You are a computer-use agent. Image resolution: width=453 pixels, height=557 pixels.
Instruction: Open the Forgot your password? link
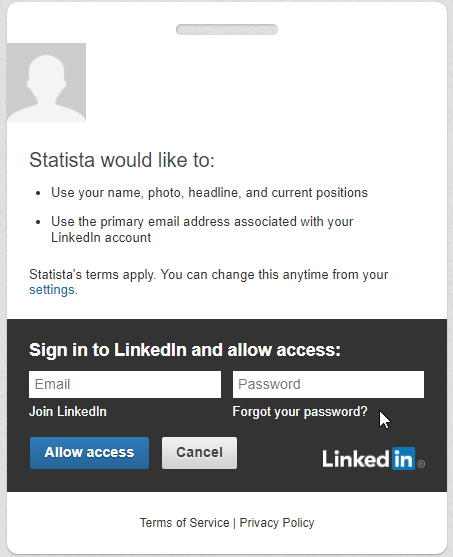[x=300, y=412]
